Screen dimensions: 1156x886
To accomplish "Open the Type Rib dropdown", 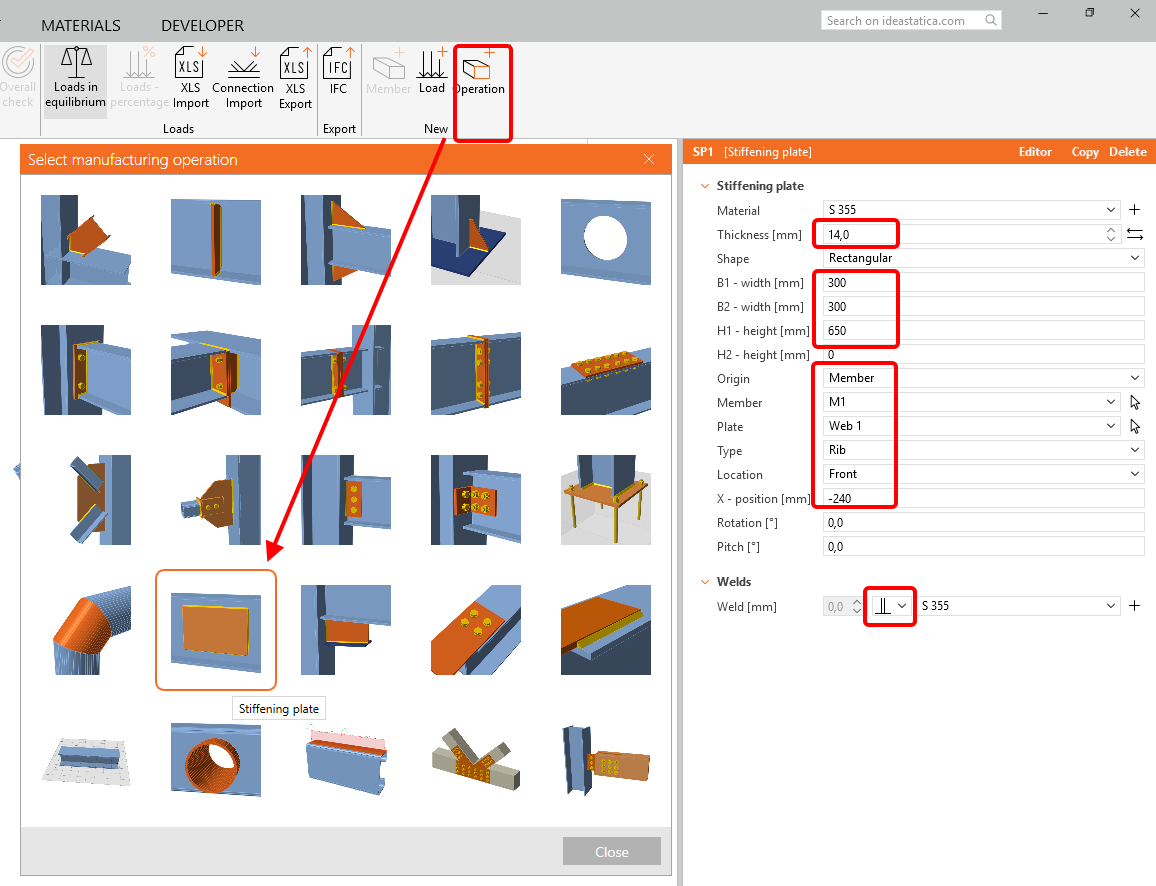I will pos(983,450).
